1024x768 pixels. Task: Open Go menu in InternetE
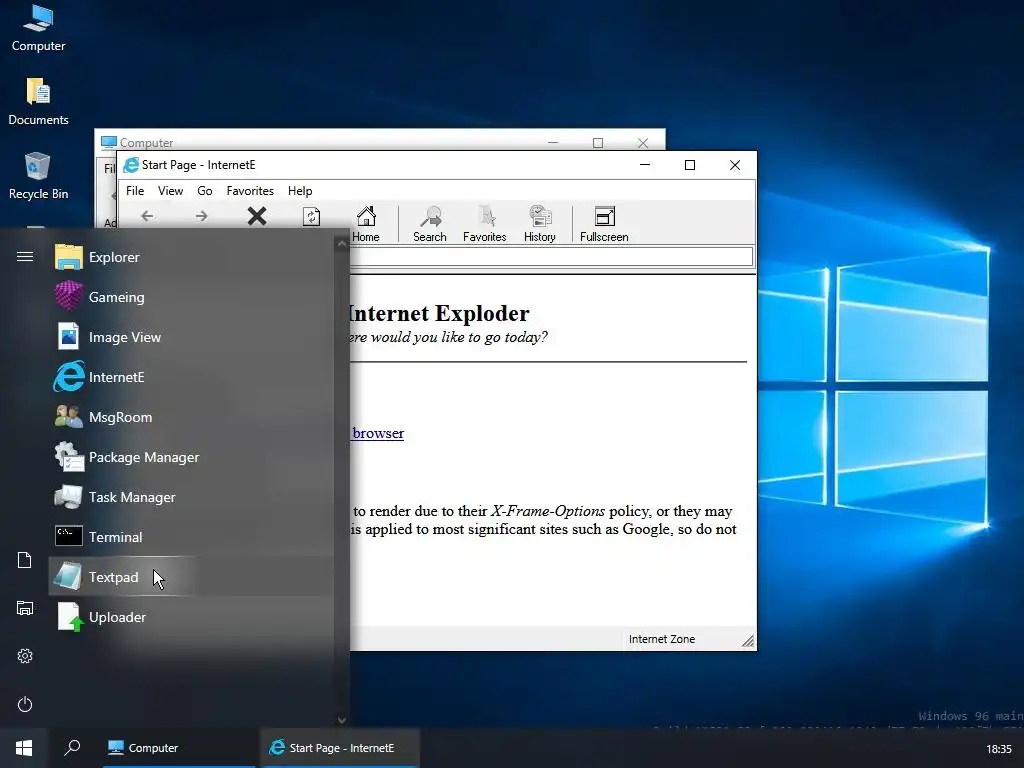205,191
